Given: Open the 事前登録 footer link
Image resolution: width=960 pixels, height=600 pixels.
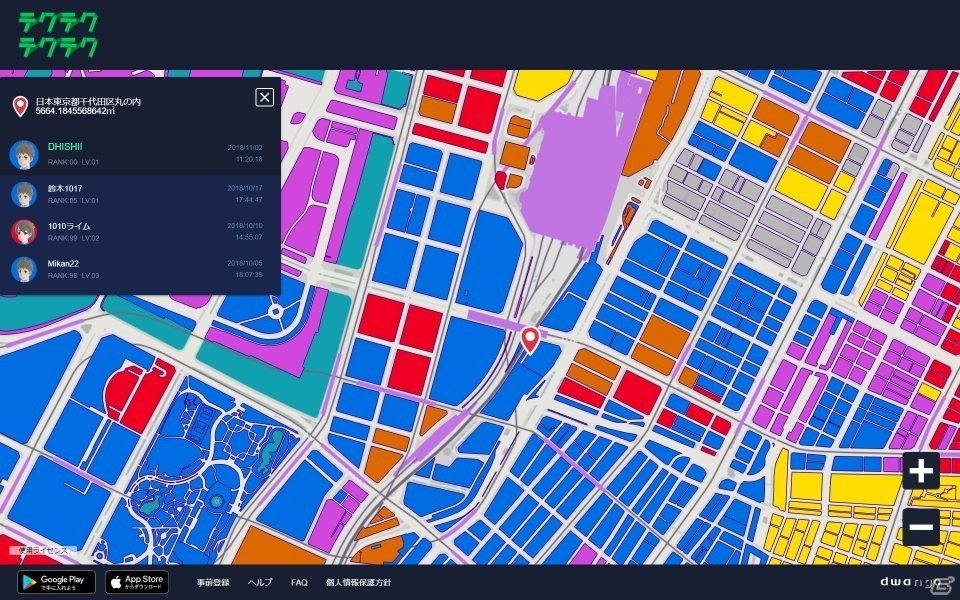Looking at the screenshot, I should pos(213,582).
